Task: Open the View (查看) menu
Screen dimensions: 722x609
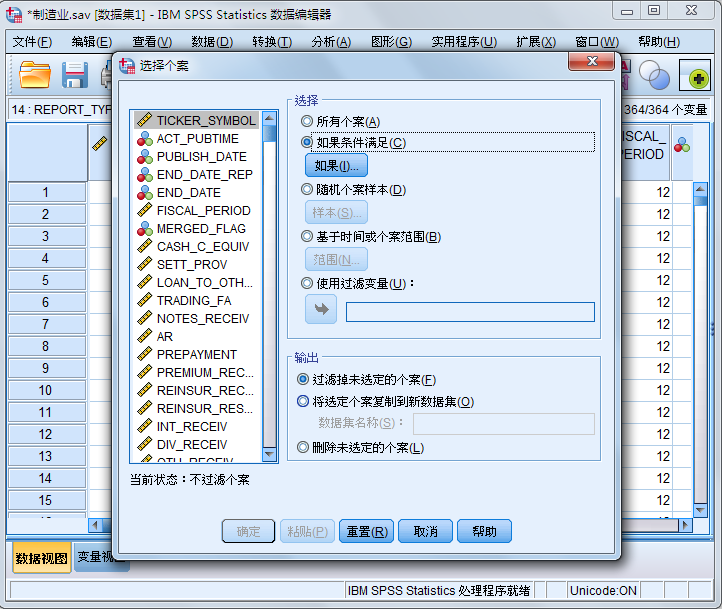Action: (x=152, y=42)
